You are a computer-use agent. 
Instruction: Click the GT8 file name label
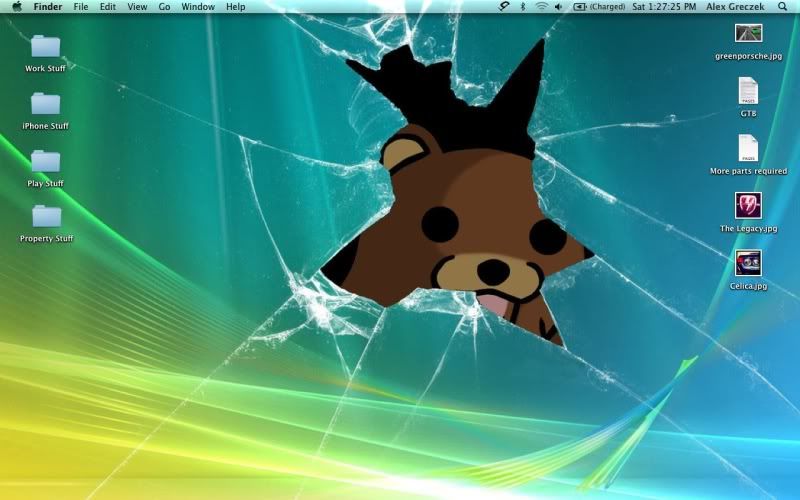coord(748,114)
